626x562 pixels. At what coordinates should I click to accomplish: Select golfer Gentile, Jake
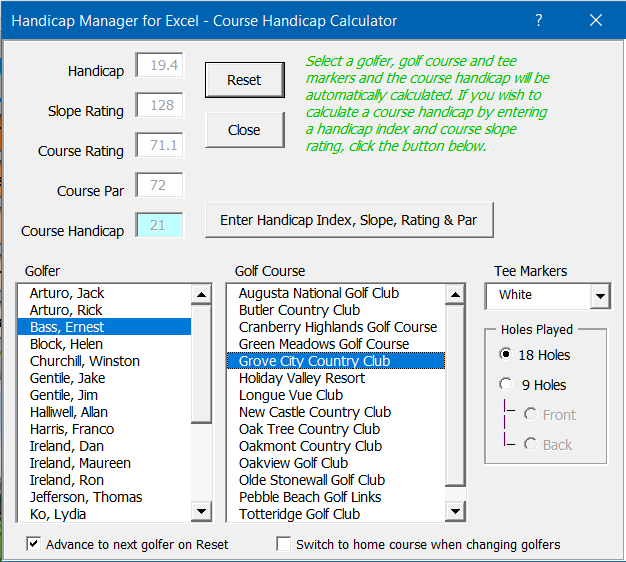[x=105, y=378]
